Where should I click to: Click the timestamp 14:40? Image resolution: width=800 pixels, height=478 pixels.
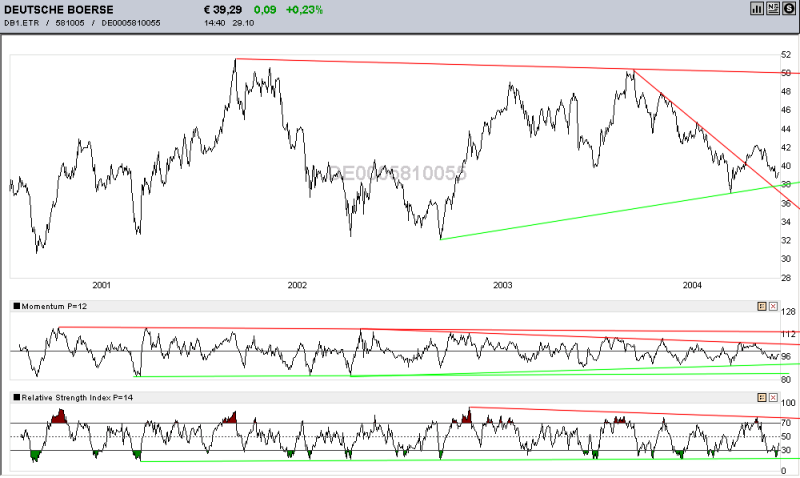(x=214, y=23)
